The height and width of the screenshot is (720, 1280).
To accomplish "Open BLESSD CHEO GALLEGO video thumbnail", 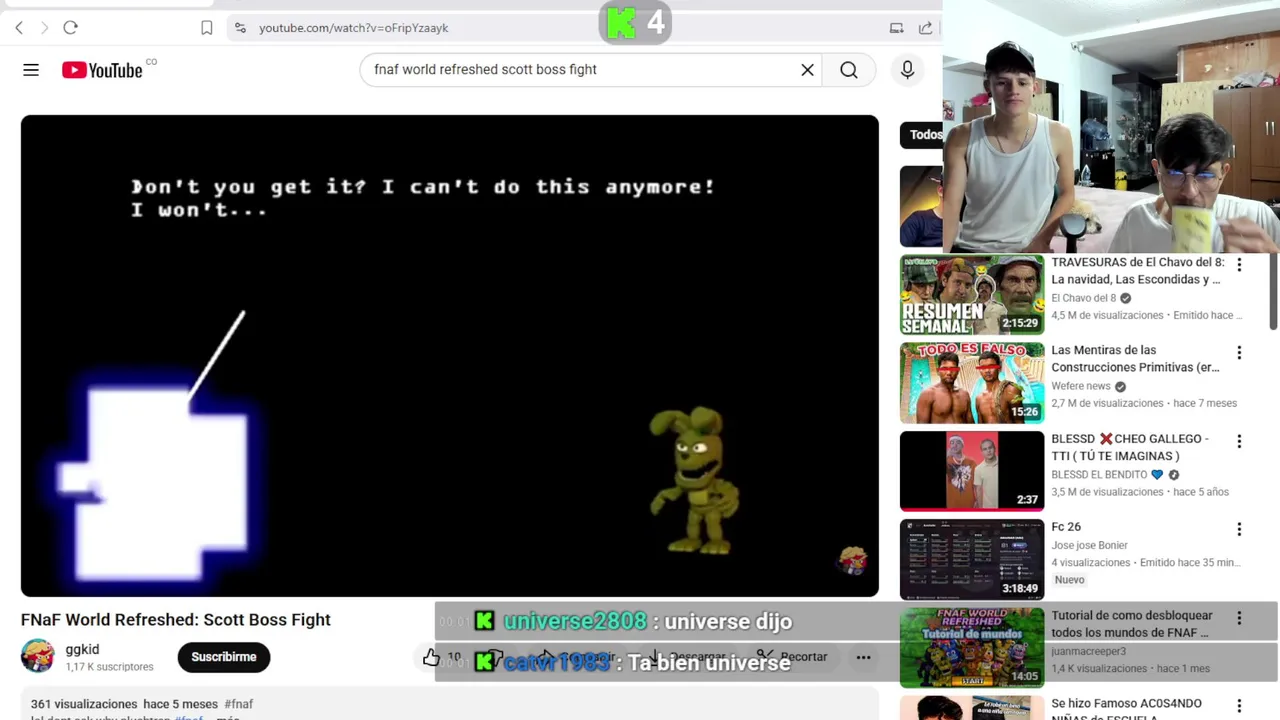I will click(972, 471).
